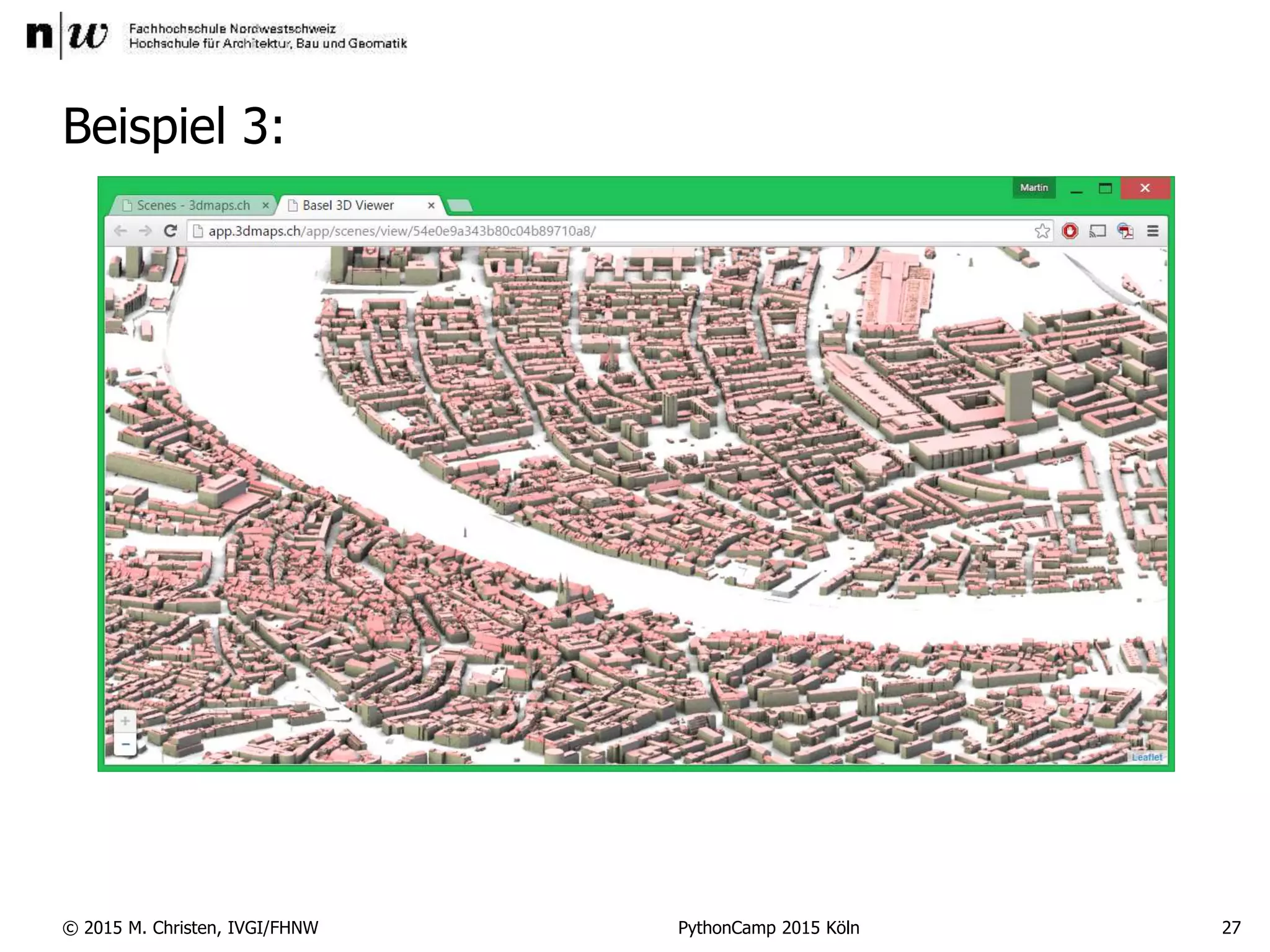This screenshot has width=1270, height=952.
Task: Select the Basel 3D Viewer tab
Action: point(348,205)
